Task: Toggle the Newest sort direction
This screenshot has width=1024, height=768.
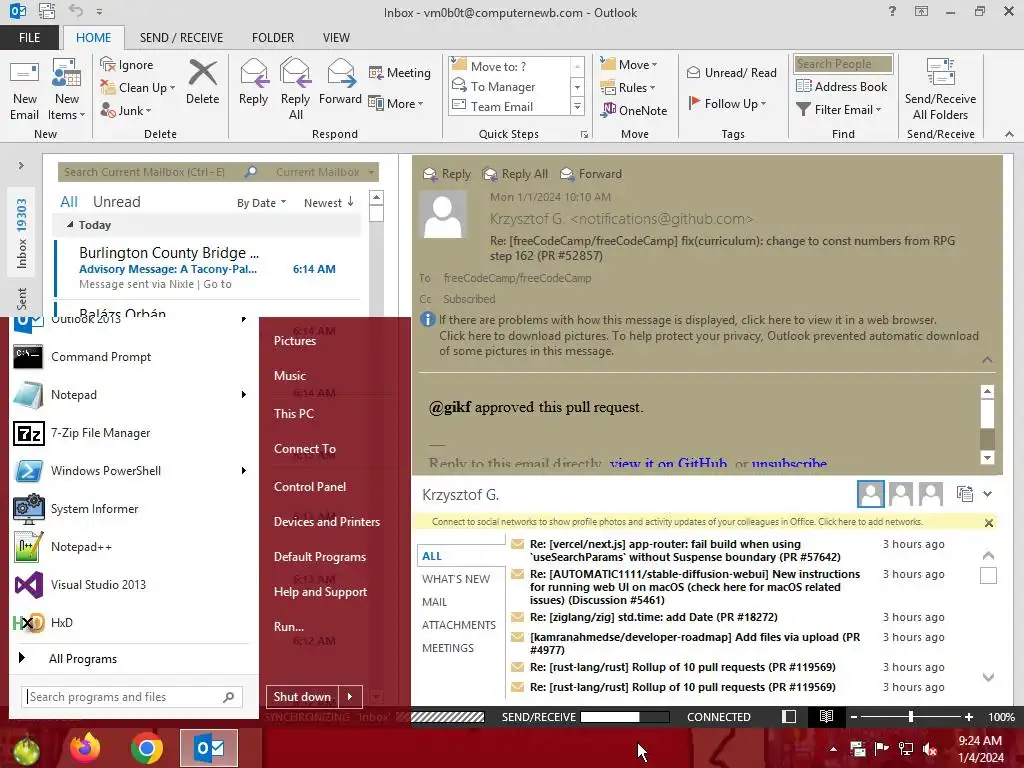Action: pos(328,202)
